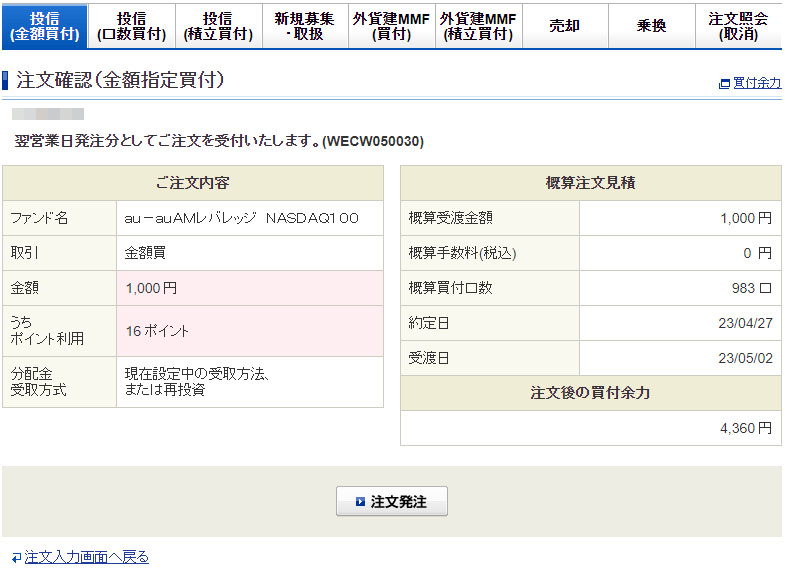Image resolution: width=785 pixels, height=570 pixels.
Task: Select the 16ポイント points usage cell
Action: pos(157,331)
